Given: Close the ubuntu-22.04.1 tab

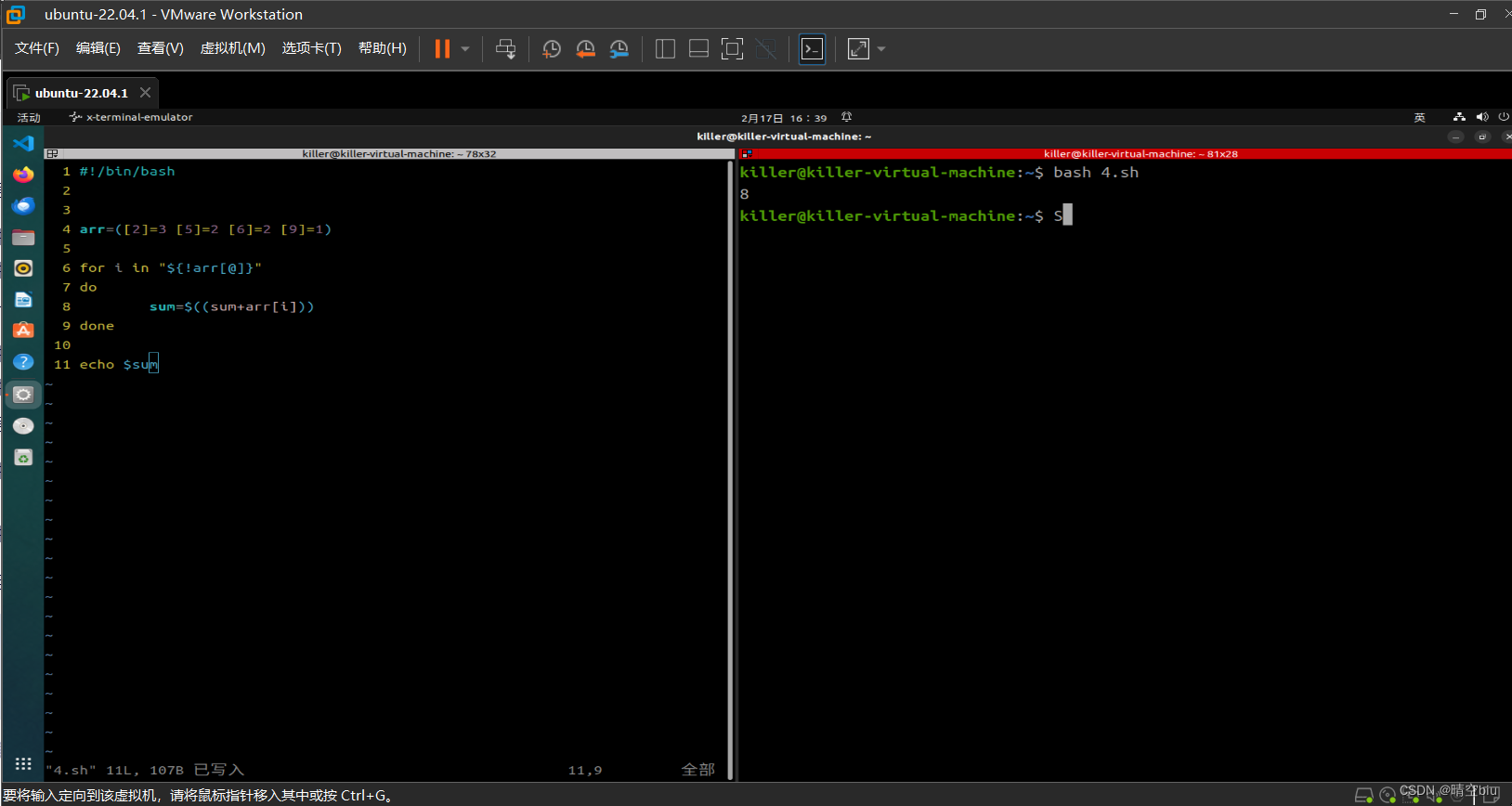Looking at the screenshot, I should point(145,93).
